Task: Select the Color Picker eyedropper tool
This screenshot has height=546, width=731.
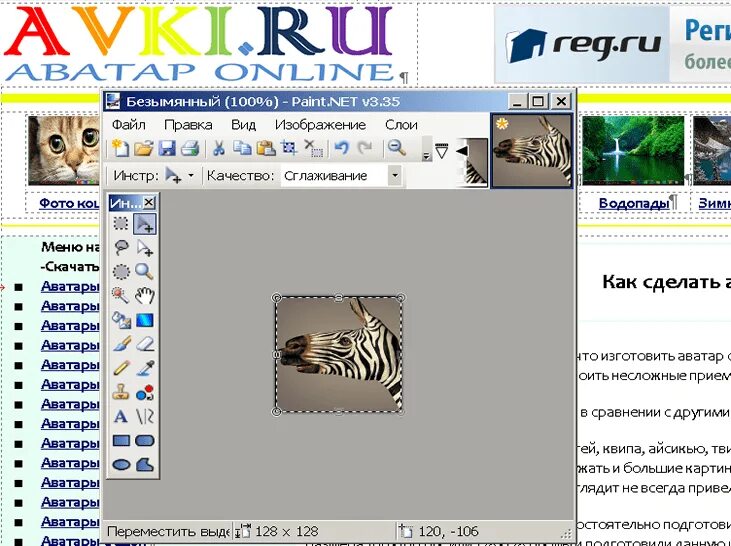Action: (145, 368)
